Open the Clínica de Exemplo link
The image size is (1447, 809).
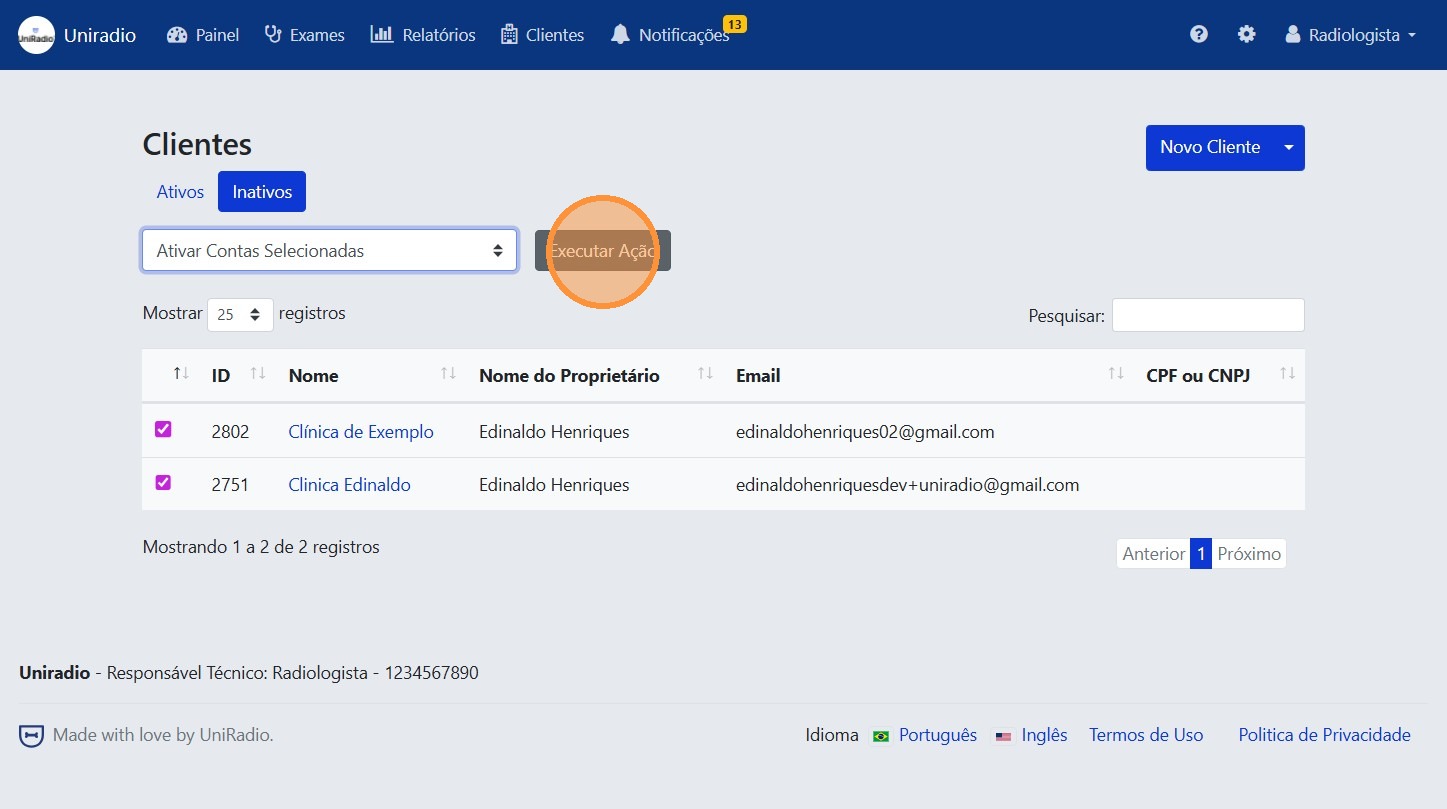pyautogui.click(x=361, y=432)
